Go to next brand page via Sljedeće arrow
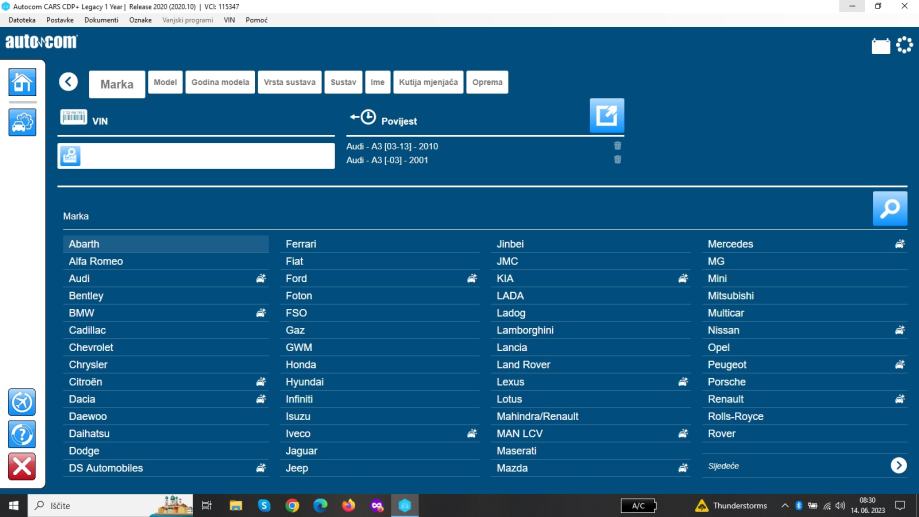Viewport: 919px width, 517px height. point(898,465)
